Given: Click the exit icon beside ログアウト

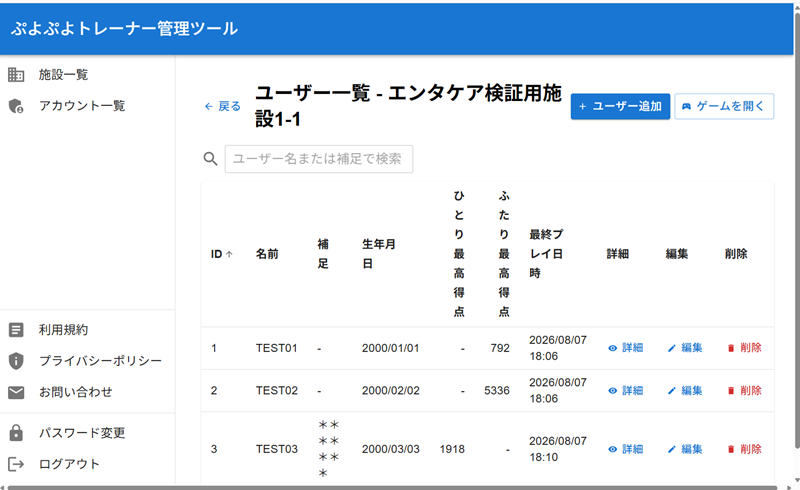Looking at the screenshot, I should (x=16, y=464).
